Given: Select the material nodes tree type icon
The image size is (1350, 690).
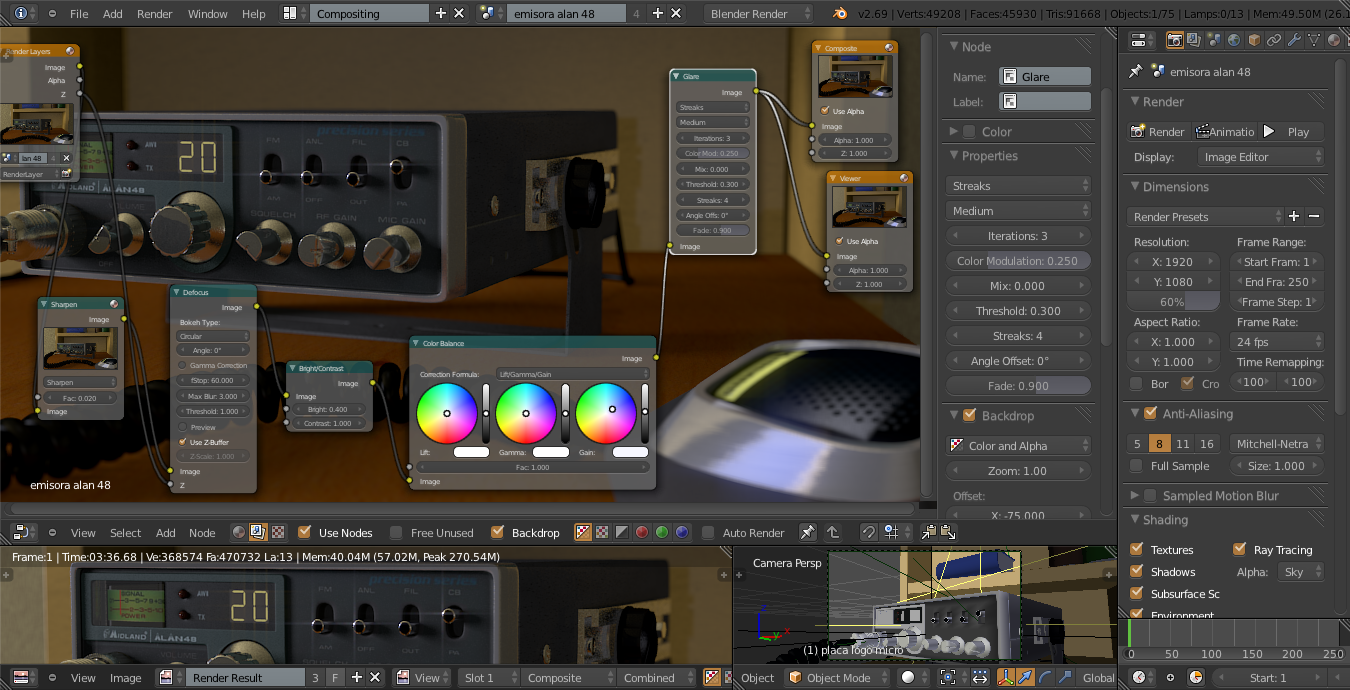Looking at the screenshot, I should click(239, 533).
